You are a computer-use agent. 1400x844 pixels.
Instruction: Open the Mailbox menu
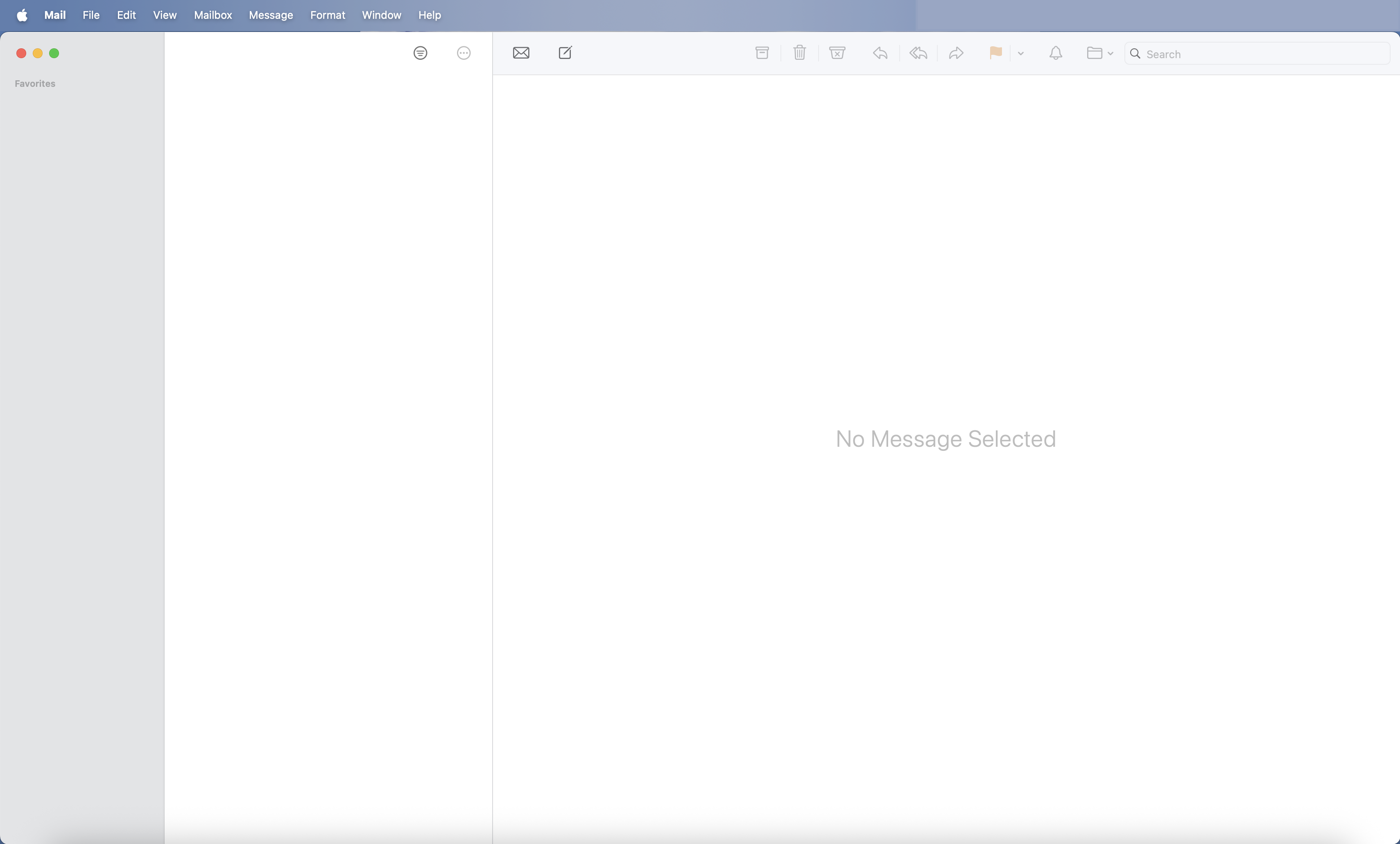point(213,15)
